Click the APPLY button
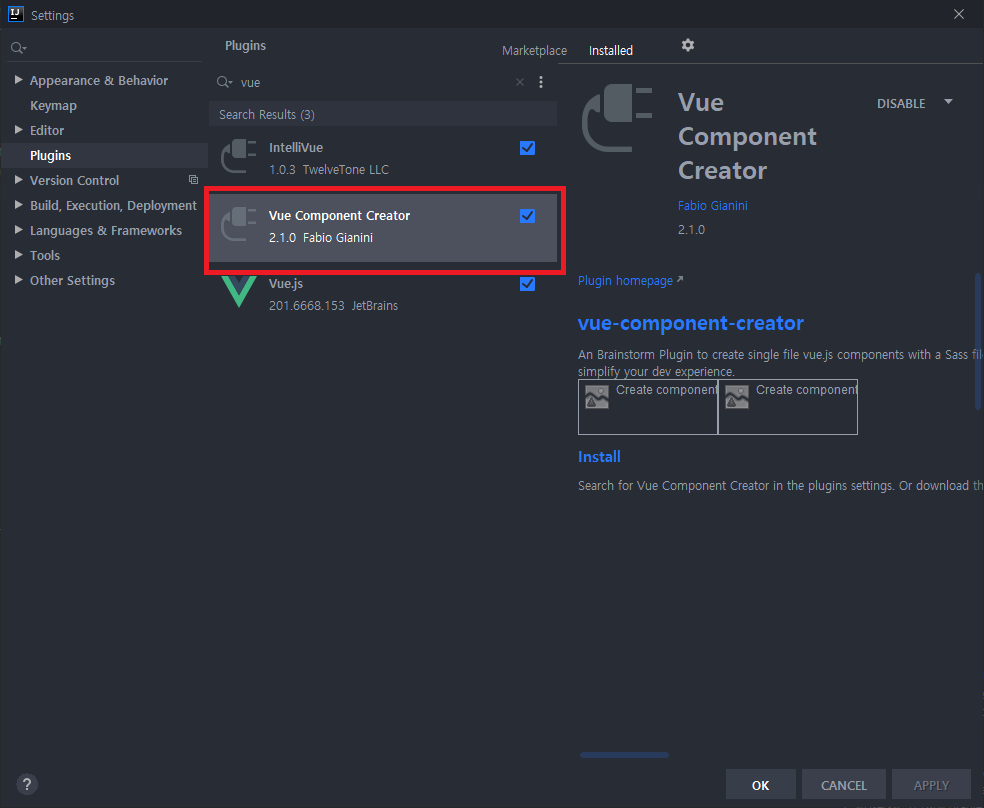The width and height of the screenshot is (984, 808). (931, 785)
